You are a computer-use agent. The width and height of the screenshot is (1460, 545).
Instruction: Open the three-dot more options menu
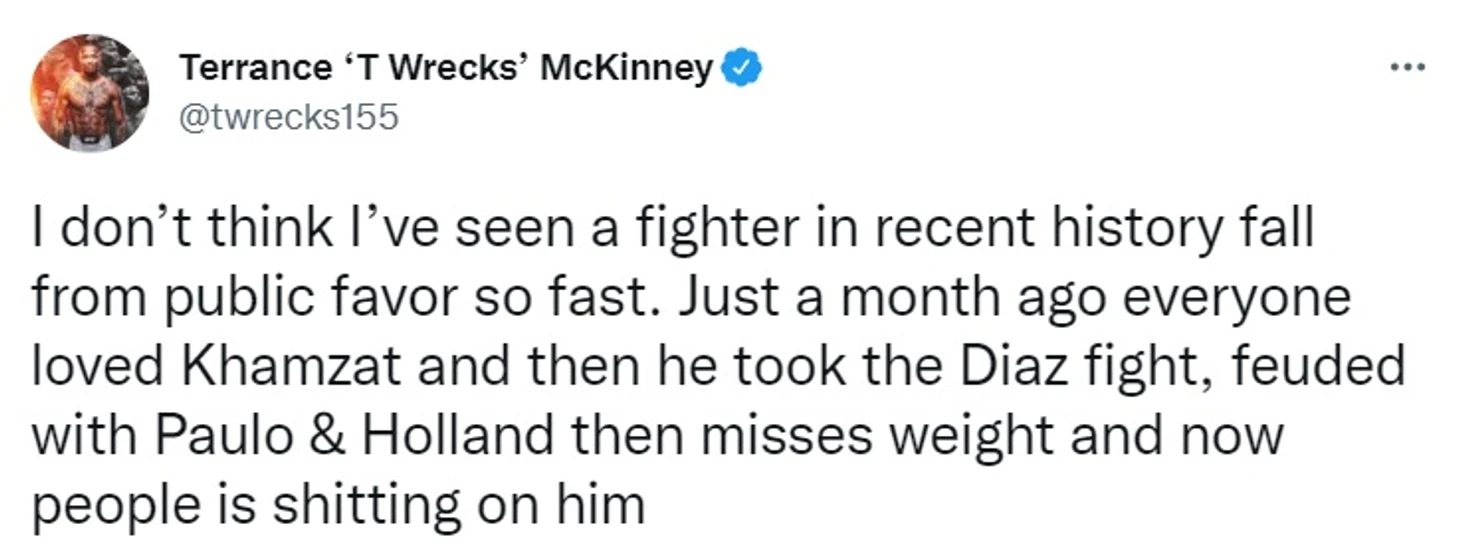point(1408,68)
